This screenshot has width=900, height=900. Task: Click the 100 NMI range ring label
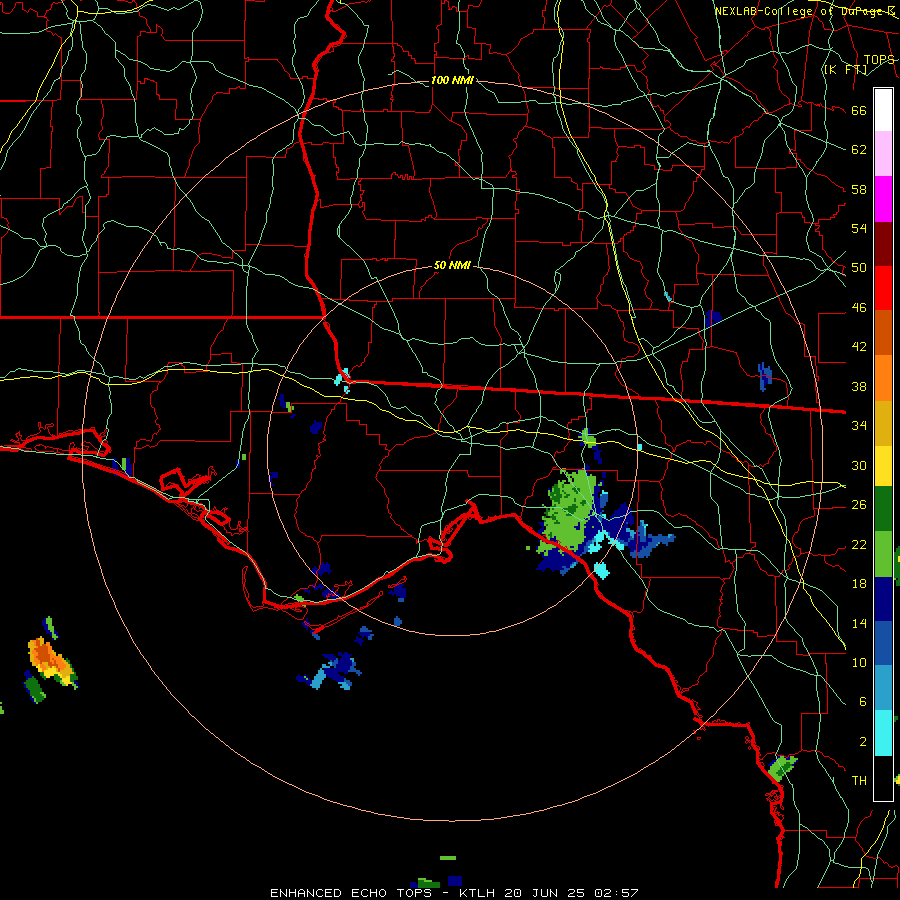[x=452, y=80]
